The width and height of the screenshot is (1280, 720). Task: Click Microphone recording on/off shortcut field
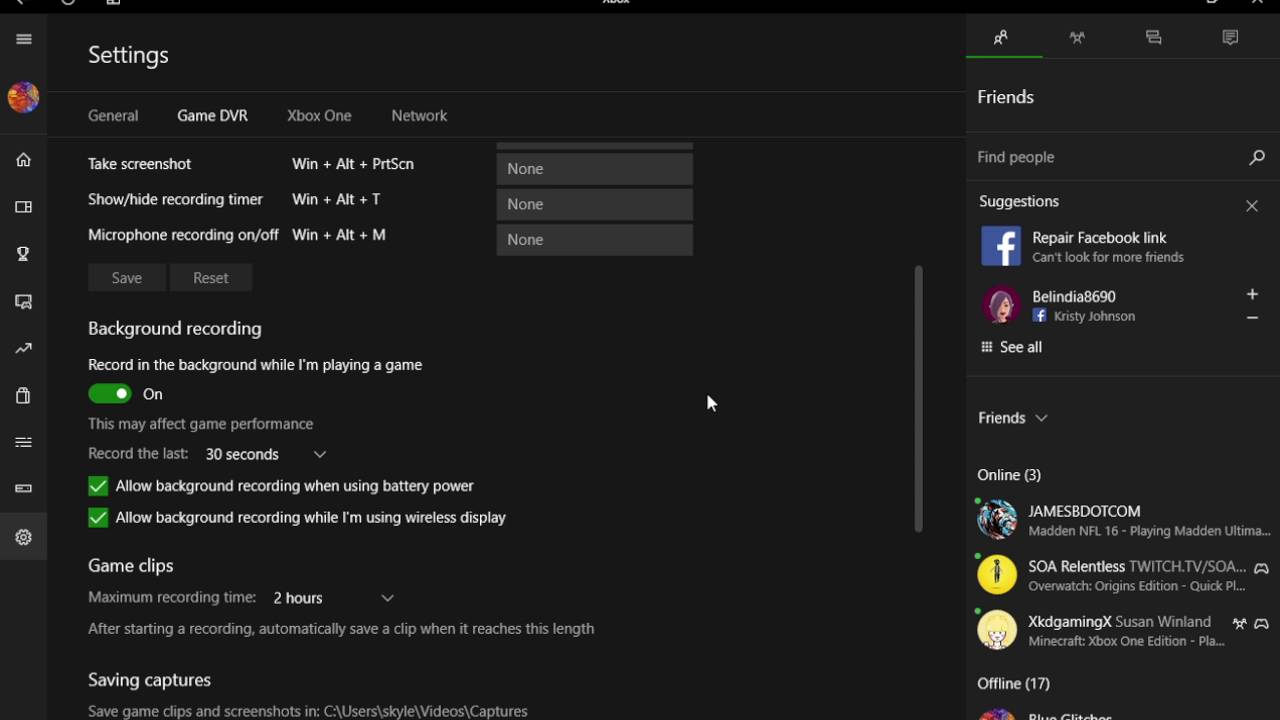[595, 240]
